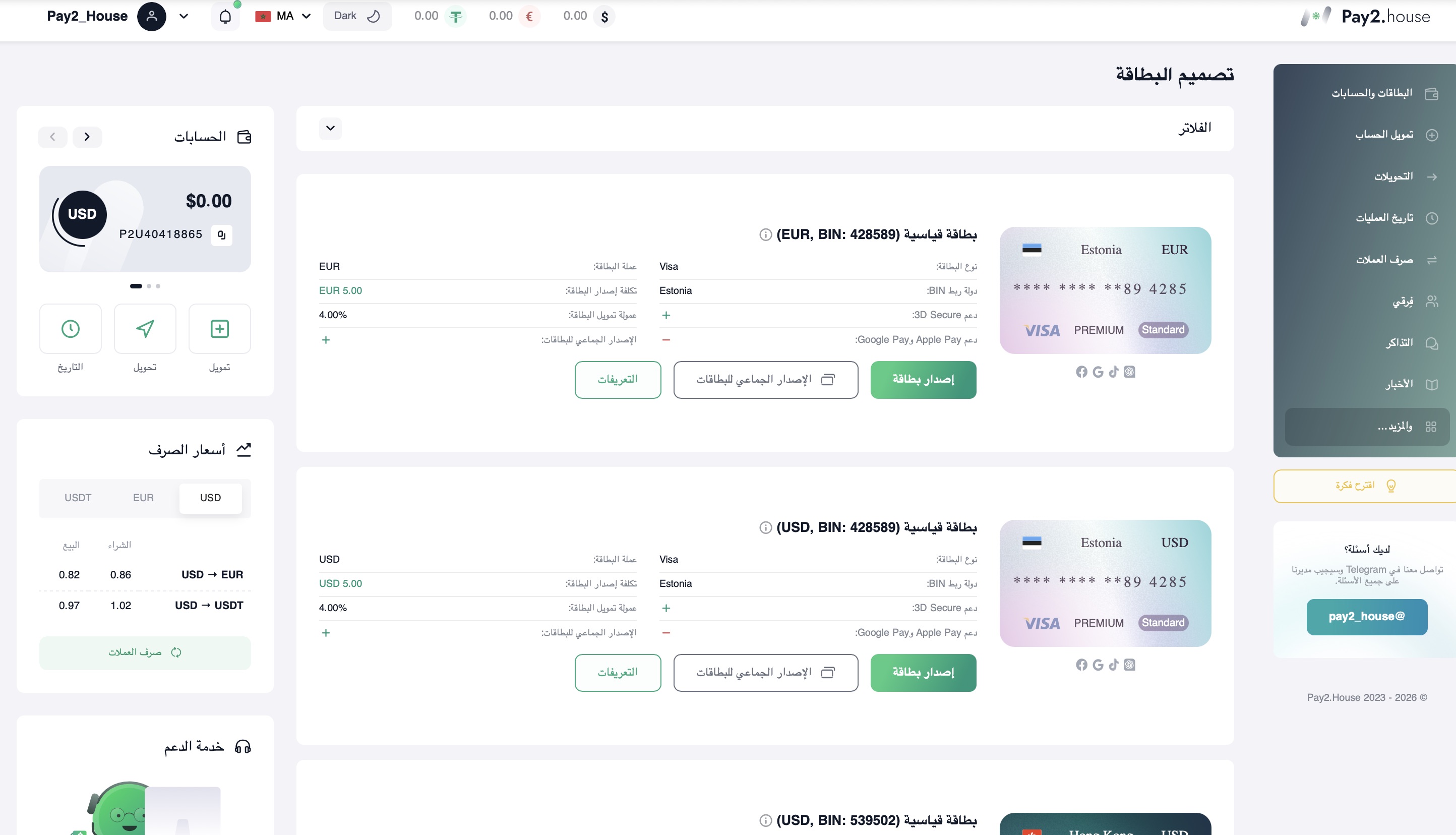The height and width of the screenshot is (835, 1456).
Task: Click the Pay2_House username text
Action: 87,16
